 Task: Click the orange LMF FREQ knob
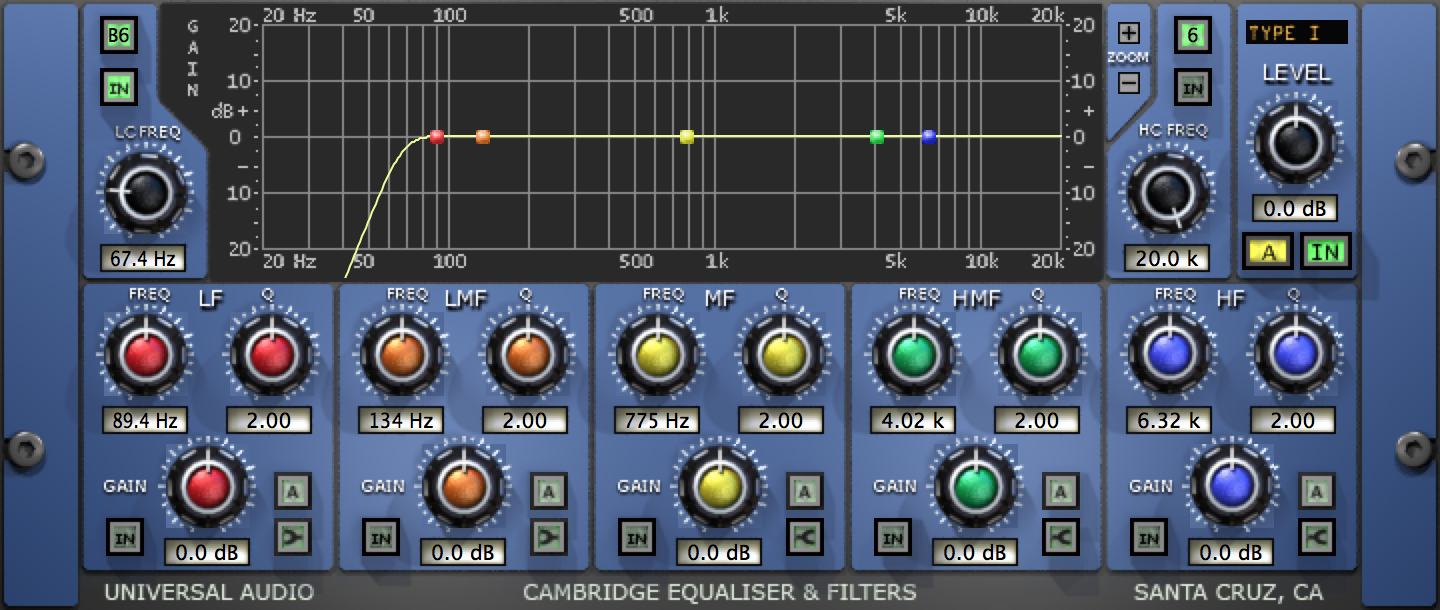401,355
